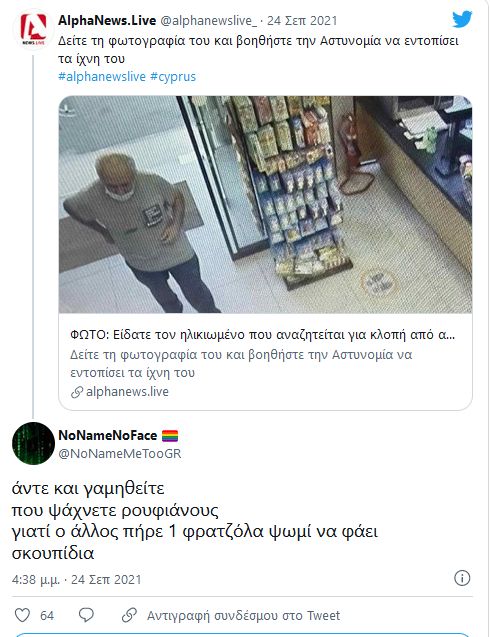Image resolution: width=490 pixels, height=637 pixels.
Task: Open the ΦΩΤΟ article headline
Action: [262, 335]
